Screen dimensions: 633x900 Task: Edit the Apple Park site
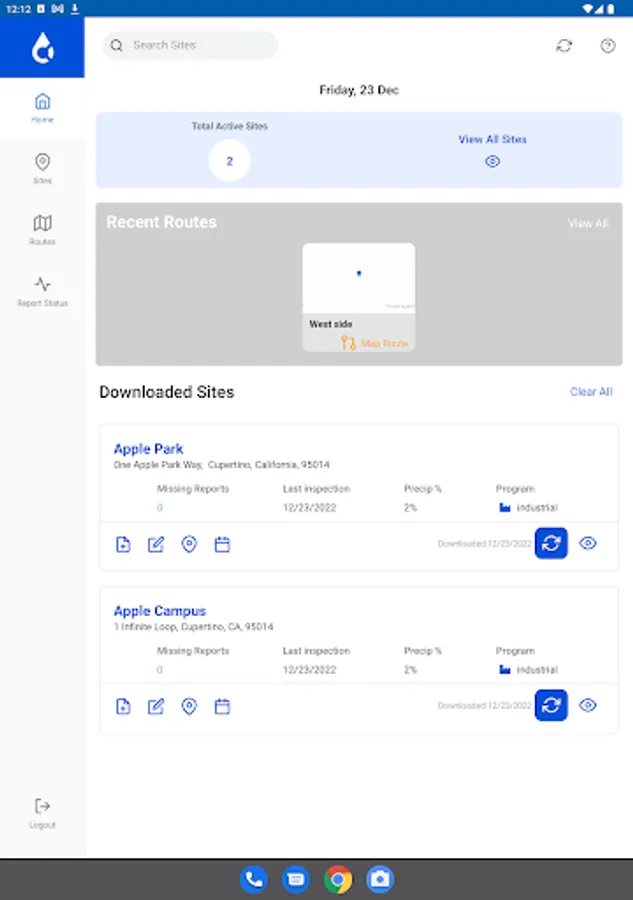[x=156, y=544]
